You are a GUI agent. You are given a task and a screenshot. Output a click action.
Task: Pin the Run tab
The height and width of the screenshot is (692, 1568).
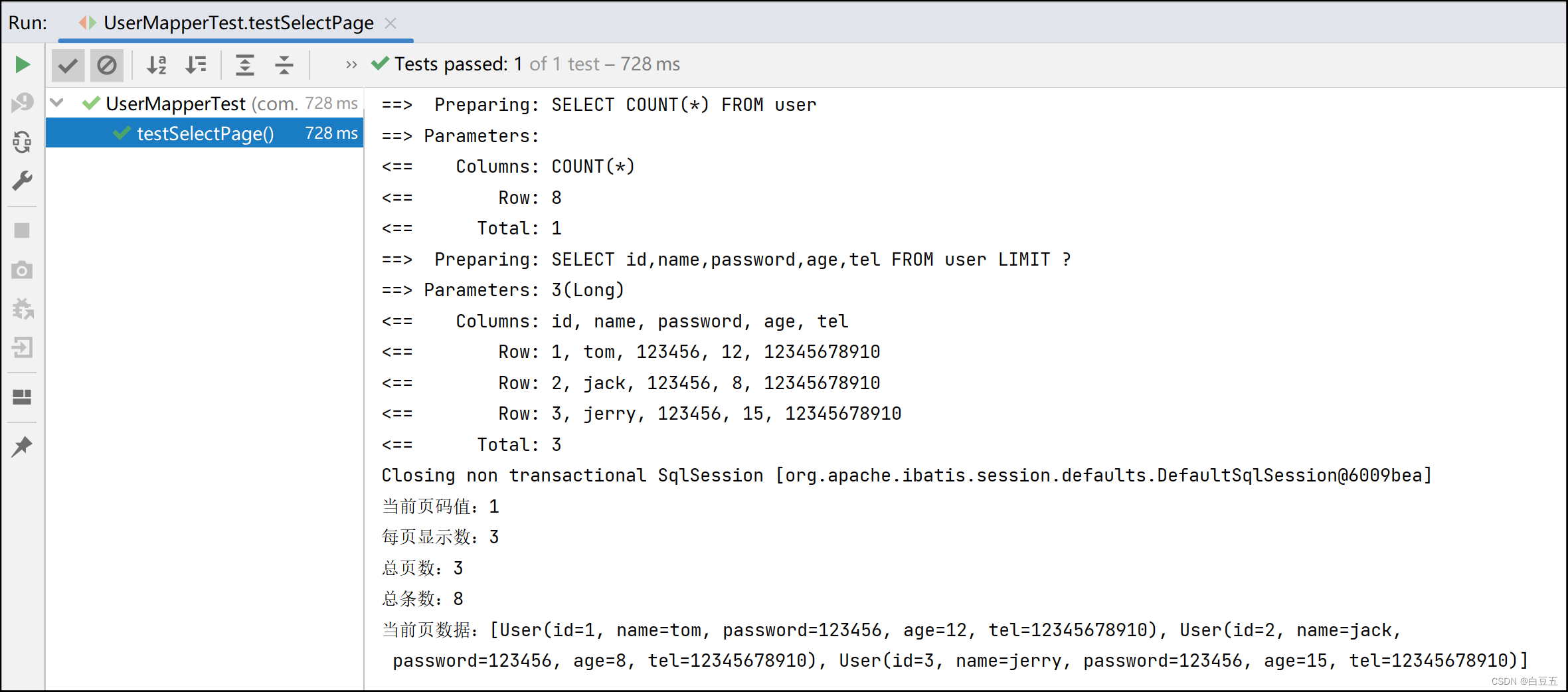[x=23, y=447]
